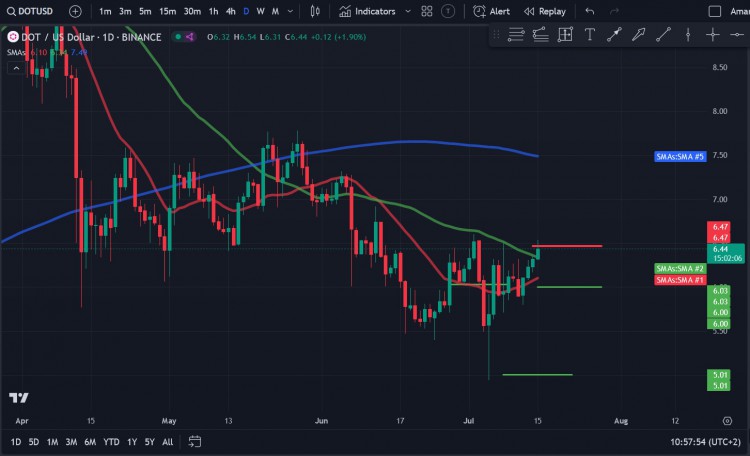The width and height of the screenshot is (750, 456).
Task: Set date range to 6M
Action: pos(90,442)
